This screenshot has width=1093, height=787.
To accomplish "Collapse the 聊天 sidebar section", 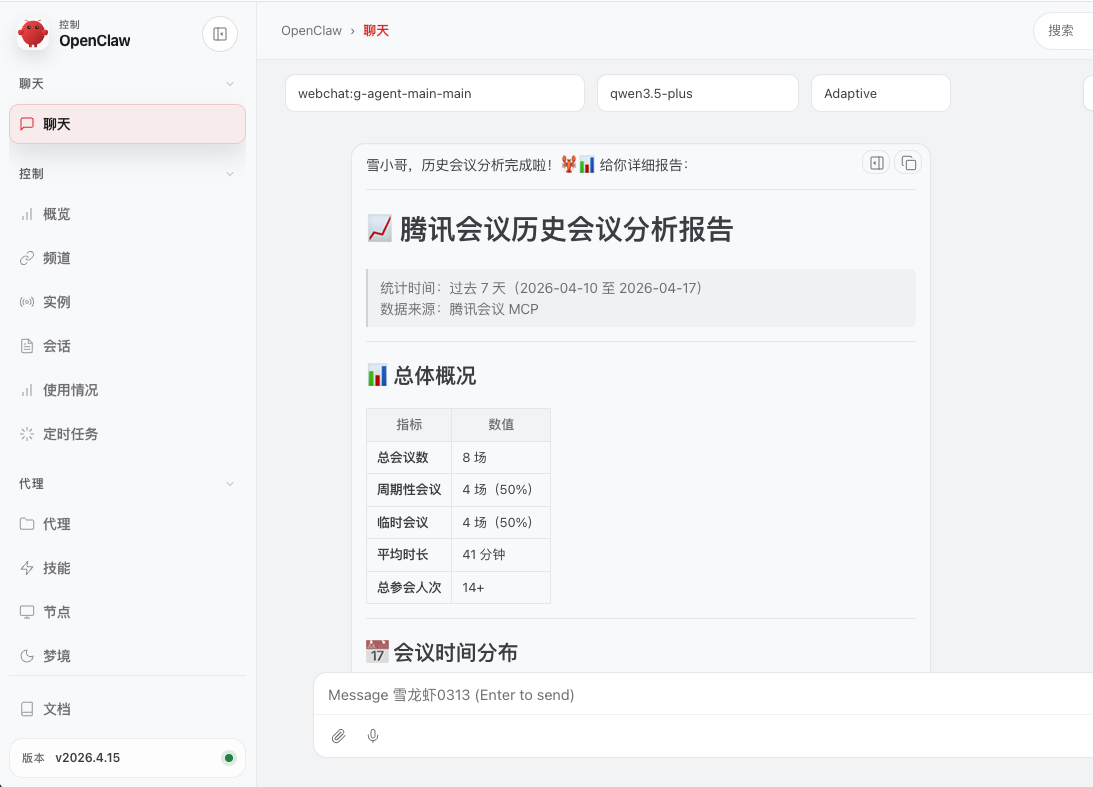I will [230, 84].
